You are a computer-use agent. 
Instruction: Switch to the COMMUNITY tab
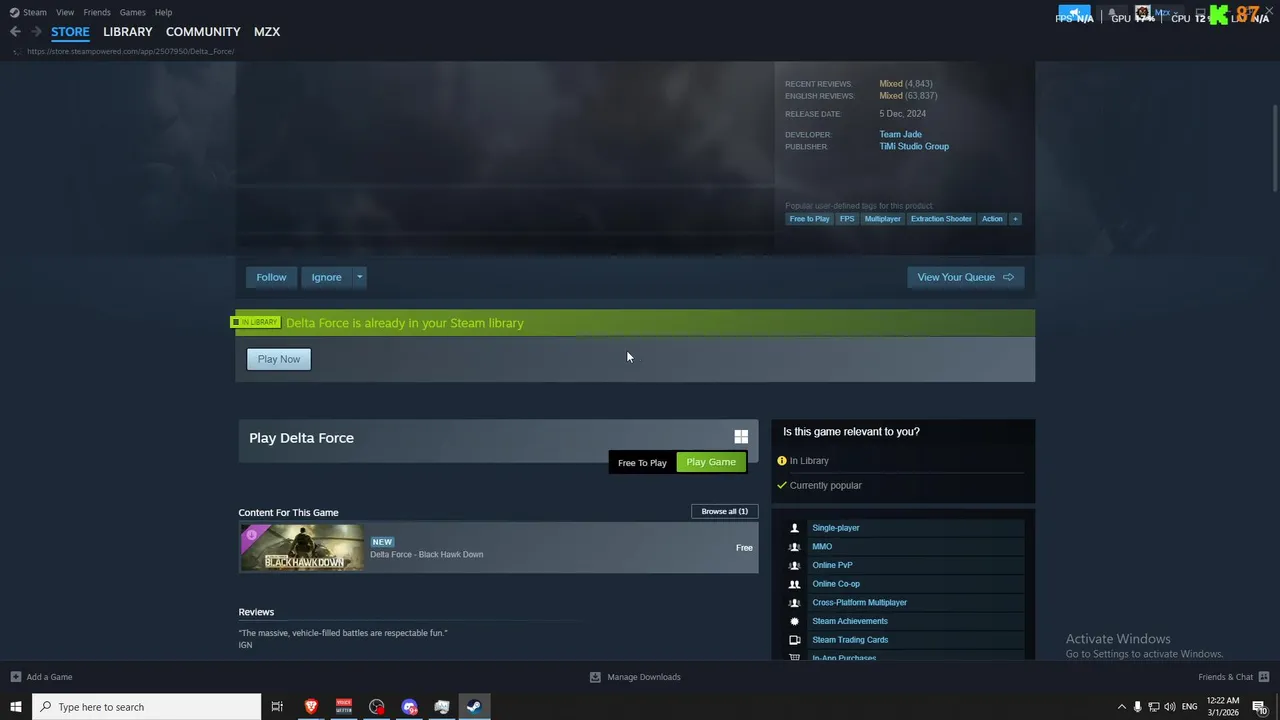point(203,32)
